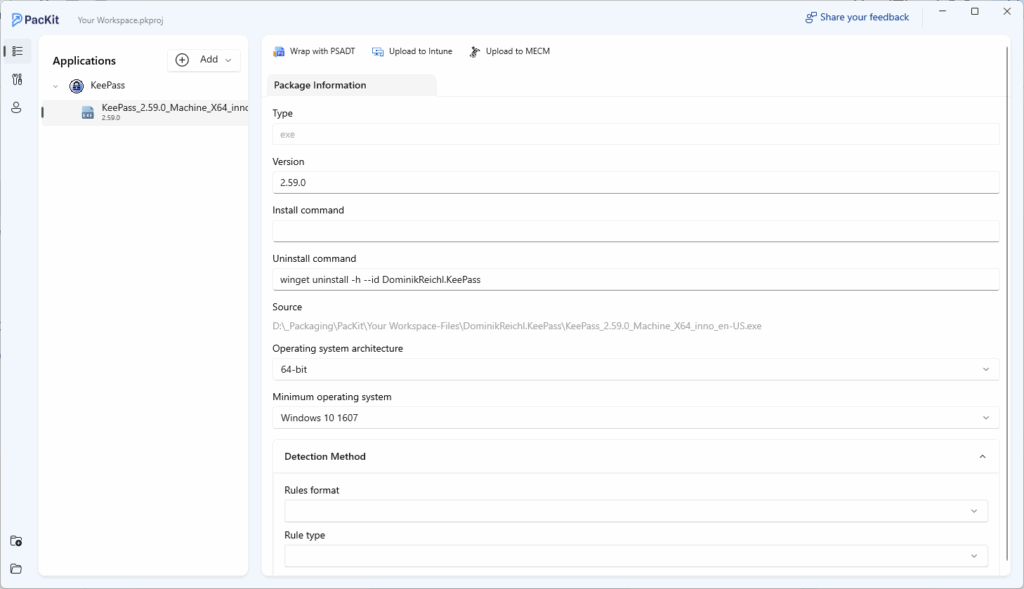
Task: Click Wrap with PSADT
Action: tap(314, 51)
